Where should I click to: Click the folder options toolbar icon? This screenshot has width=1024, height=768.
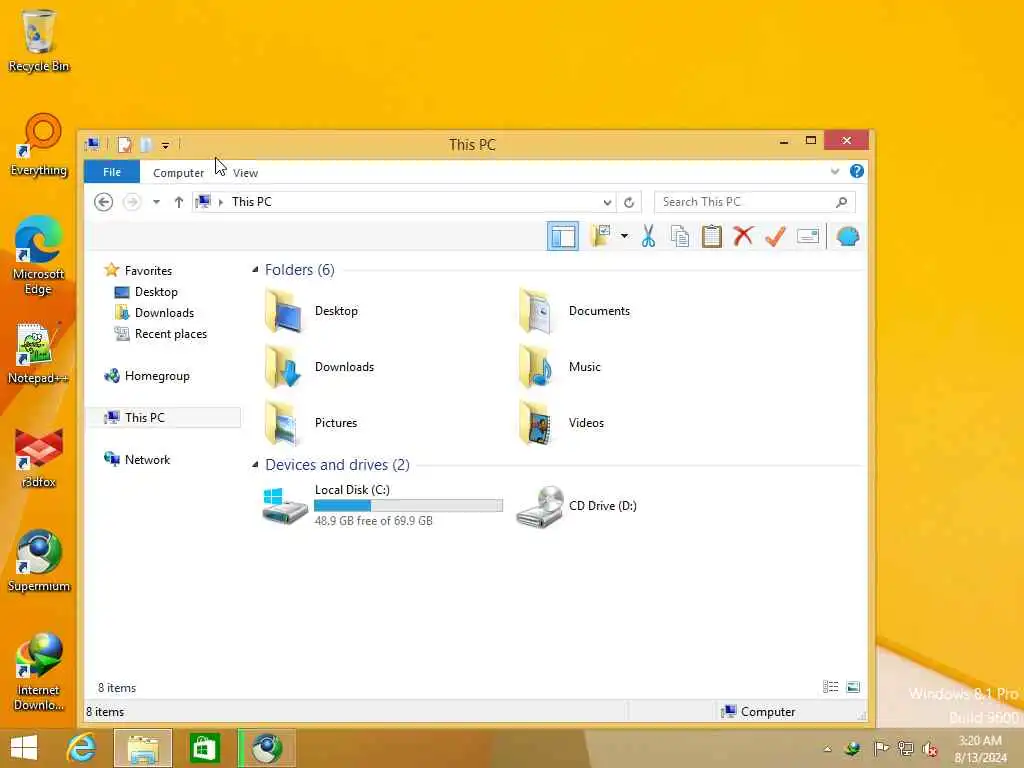[x=600, y=236]
